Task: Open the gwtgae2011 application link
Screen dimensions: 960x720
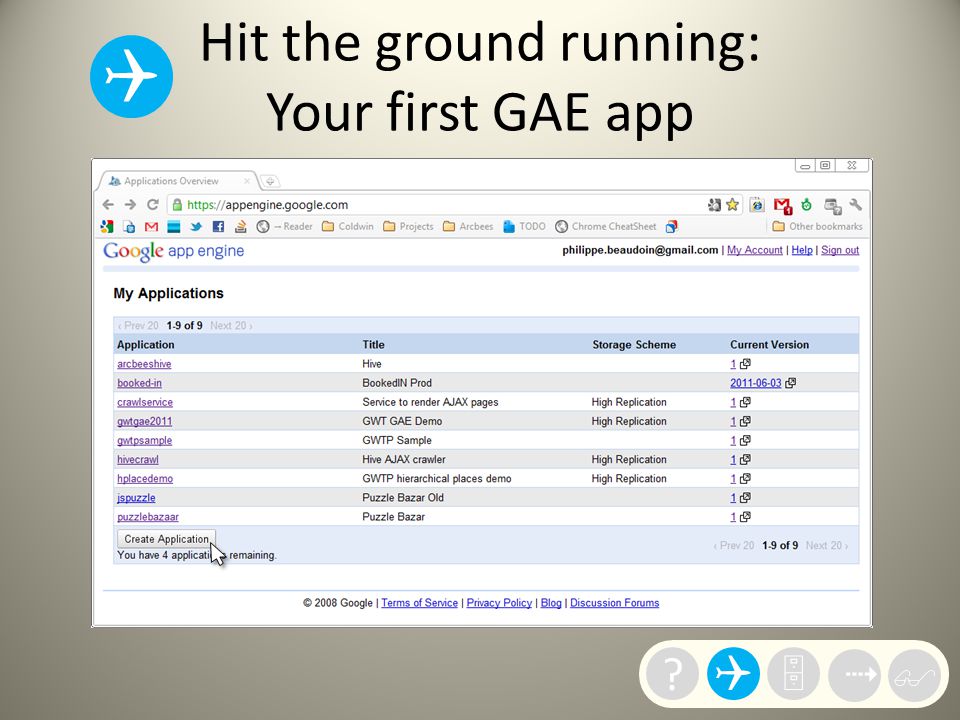Action: [144, 421]
